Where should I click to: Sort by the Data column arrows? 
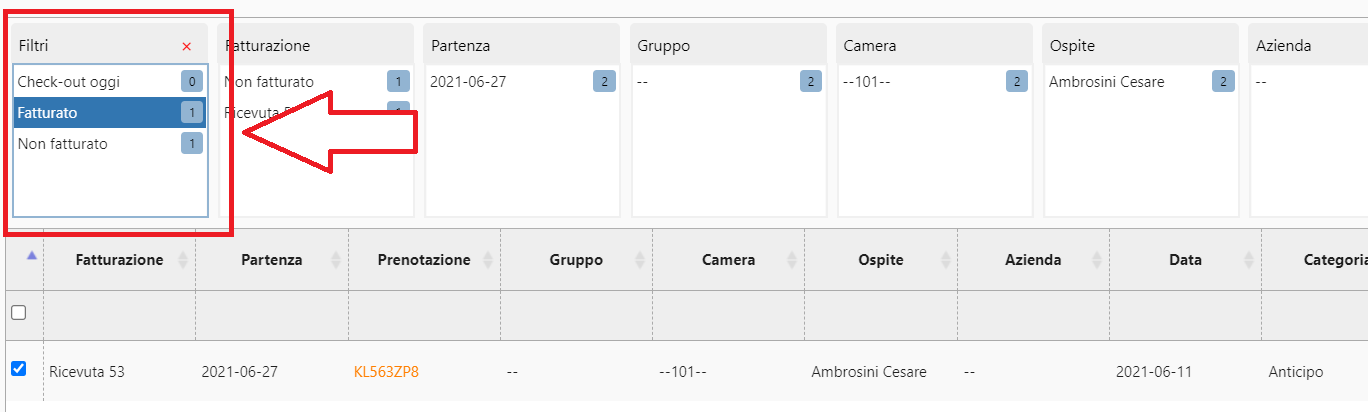click(1250, 260)
